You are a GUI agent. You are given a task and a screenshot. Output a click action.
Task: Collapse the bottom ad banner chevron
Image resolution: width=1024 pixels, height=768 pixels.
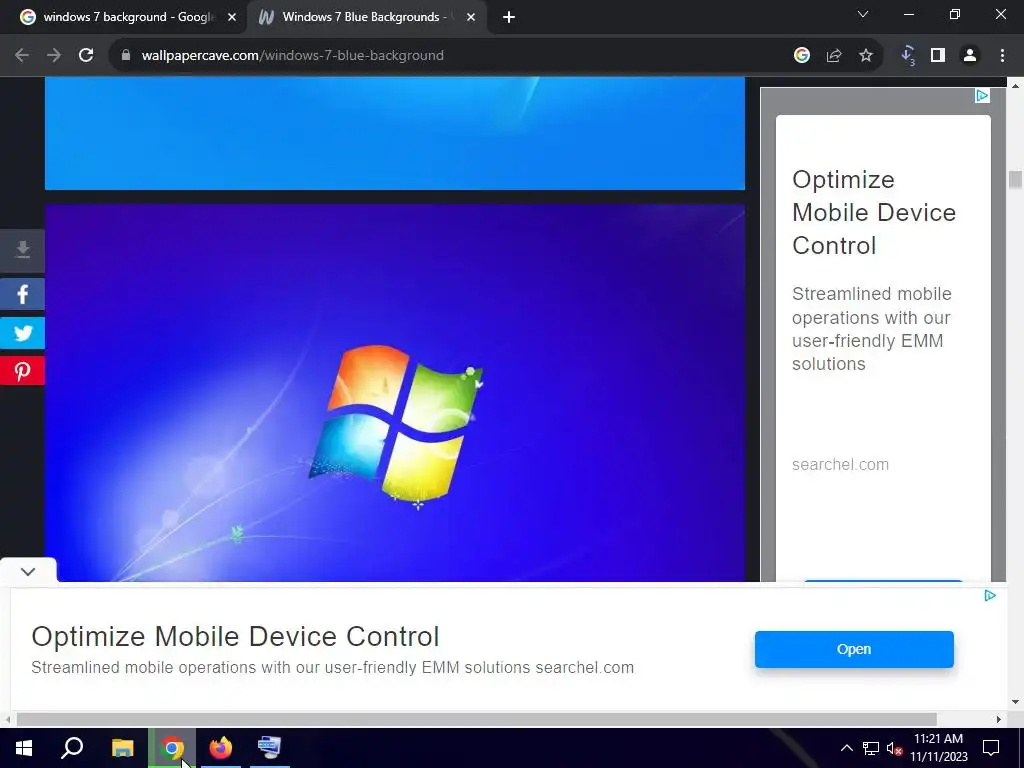coord(27,571)
